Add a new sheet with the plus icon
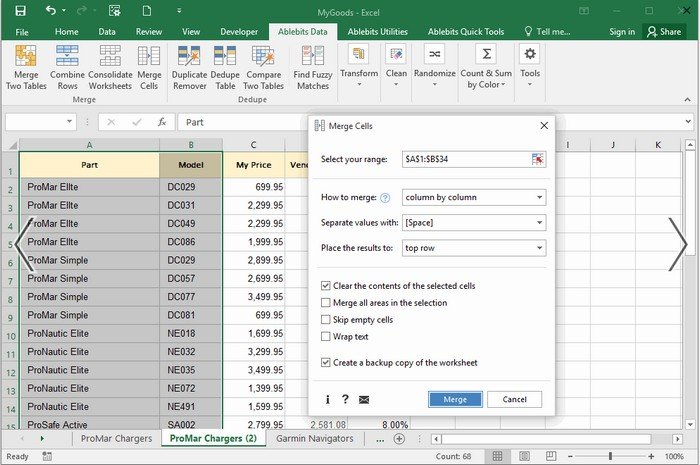Viewport: 700px width, 465px height. coord(399,439)
